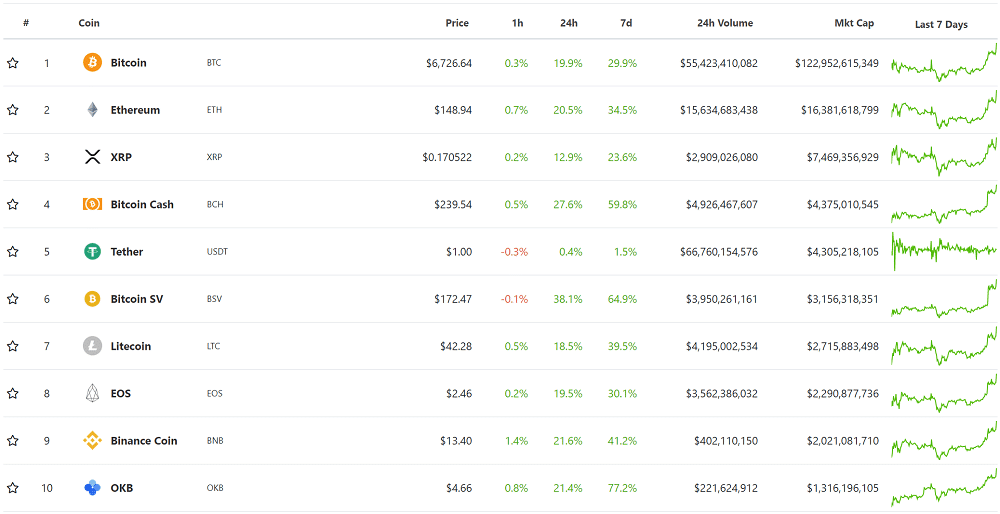
Task: Click Tether's red -0.3% 1h change
Action: click(515, 252)
